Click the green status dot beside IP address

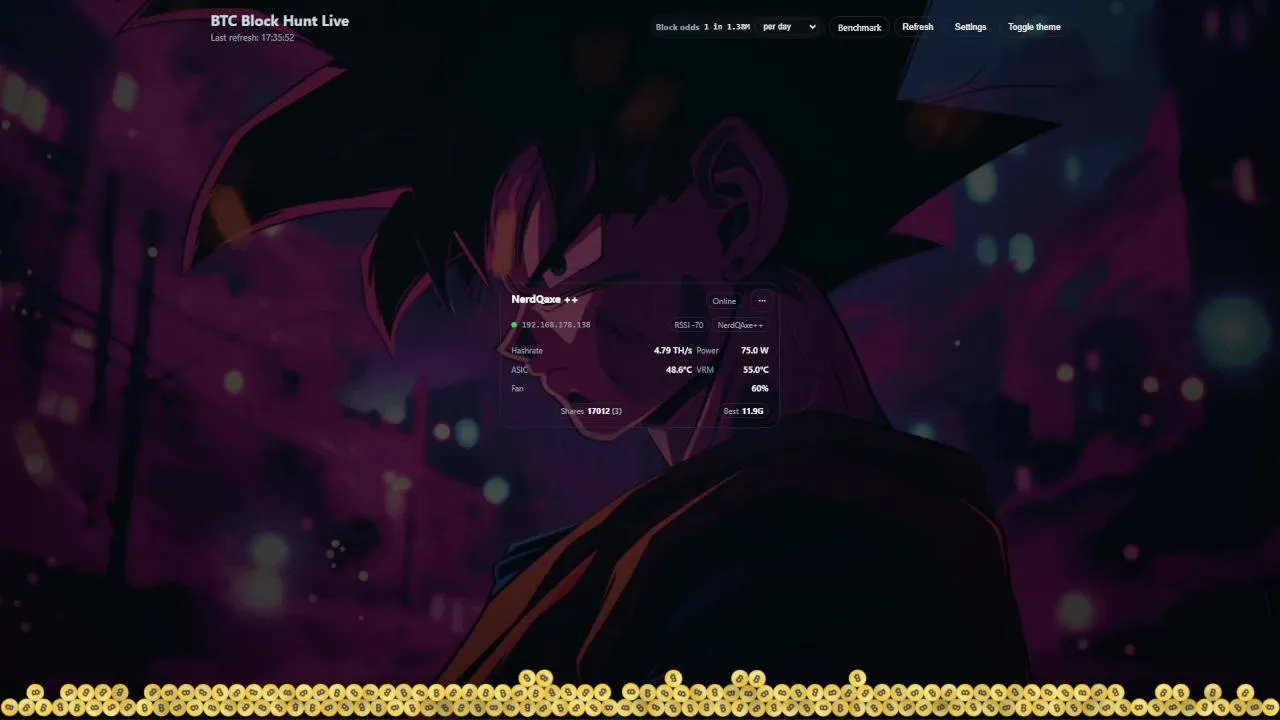[x=514, y=325]
